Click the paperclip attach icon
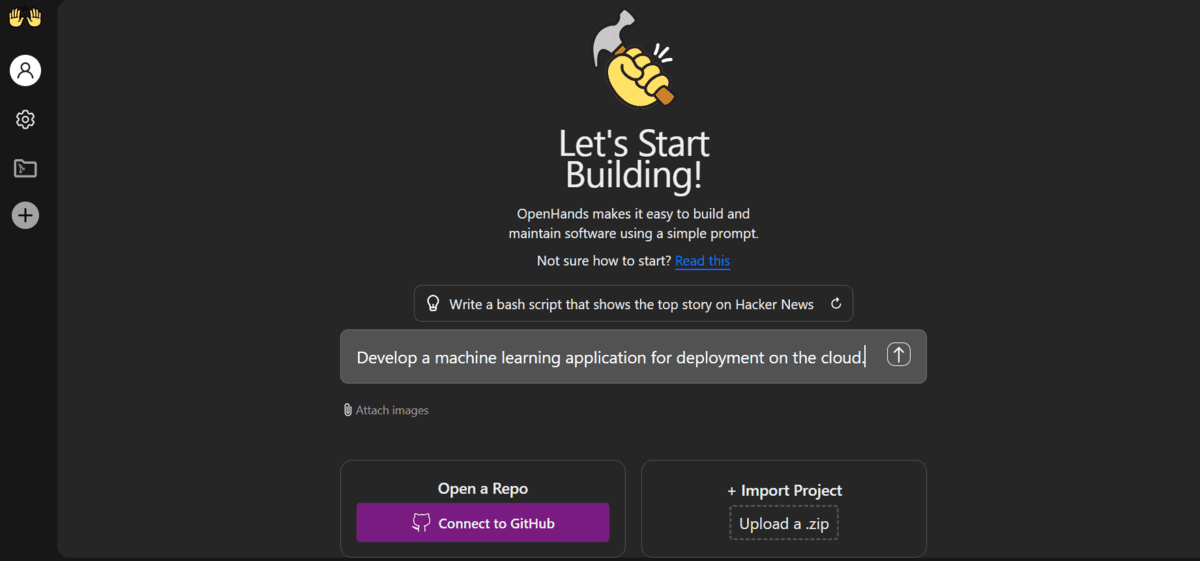 pyautogui.click(x=347, y=410)
